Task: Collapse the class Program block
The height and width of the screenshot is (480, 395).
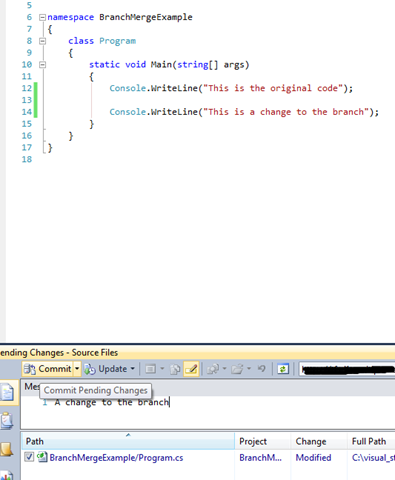Action: pyautogui.click(x=42, y=41)
